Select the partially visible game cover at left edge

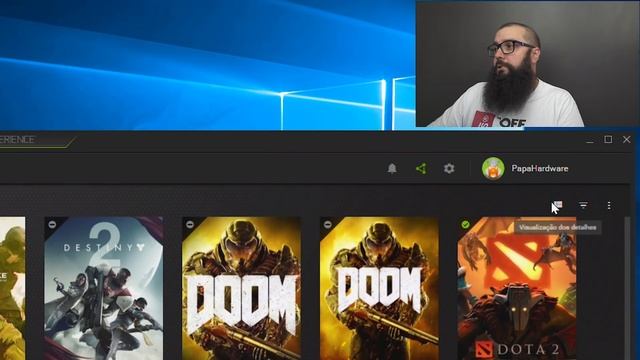[12, 288]
